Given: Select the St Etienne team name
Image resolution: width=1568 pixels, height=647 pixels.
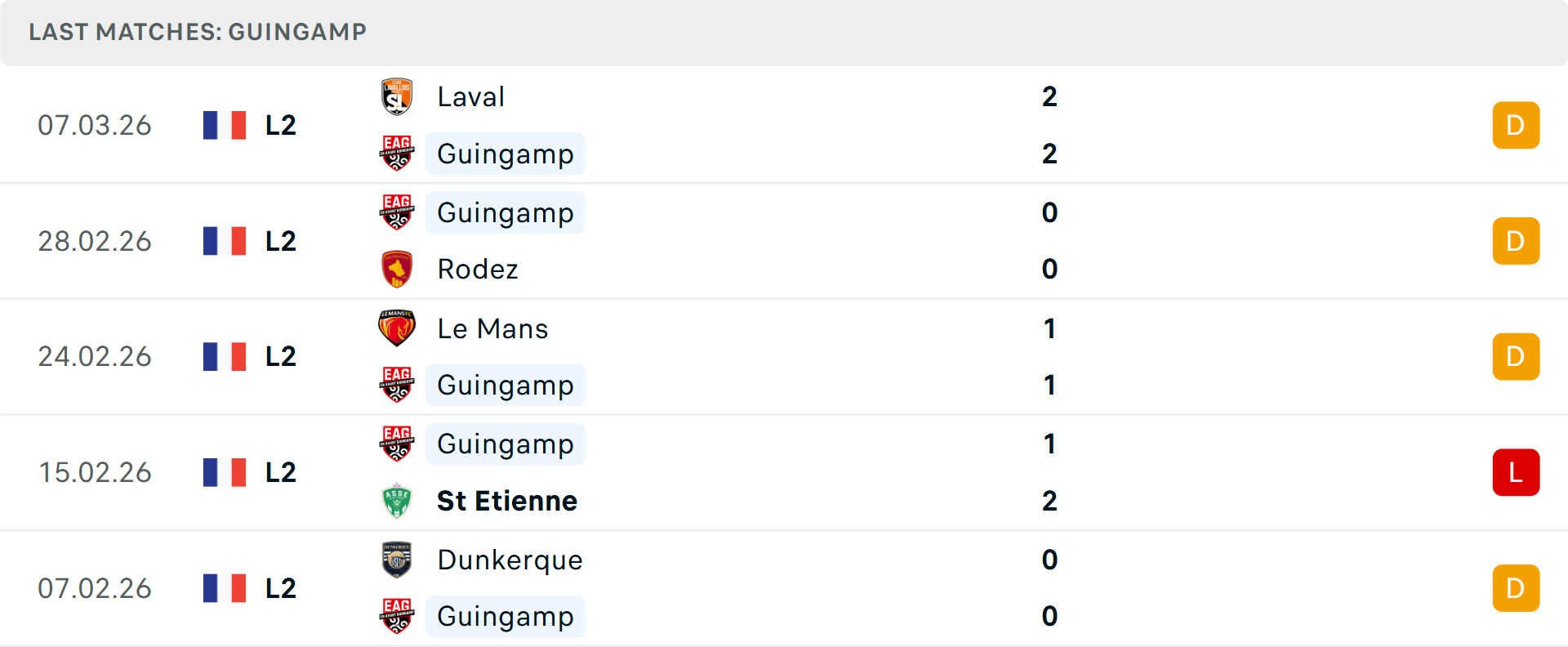Looking at the screenshot, I should [506, 501].
